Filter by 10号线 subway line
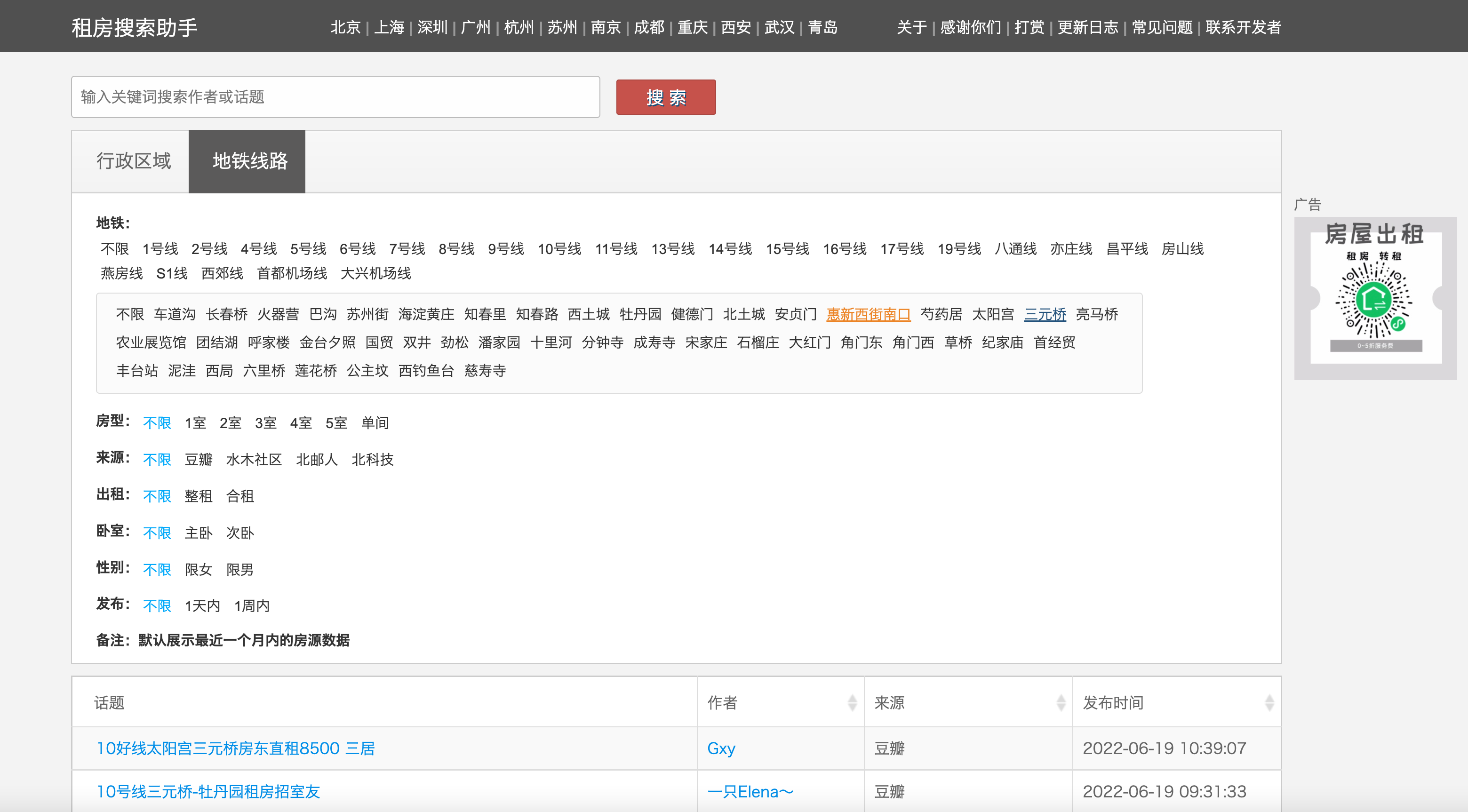This screenshot has width=1468, height=812. point(559,249)
